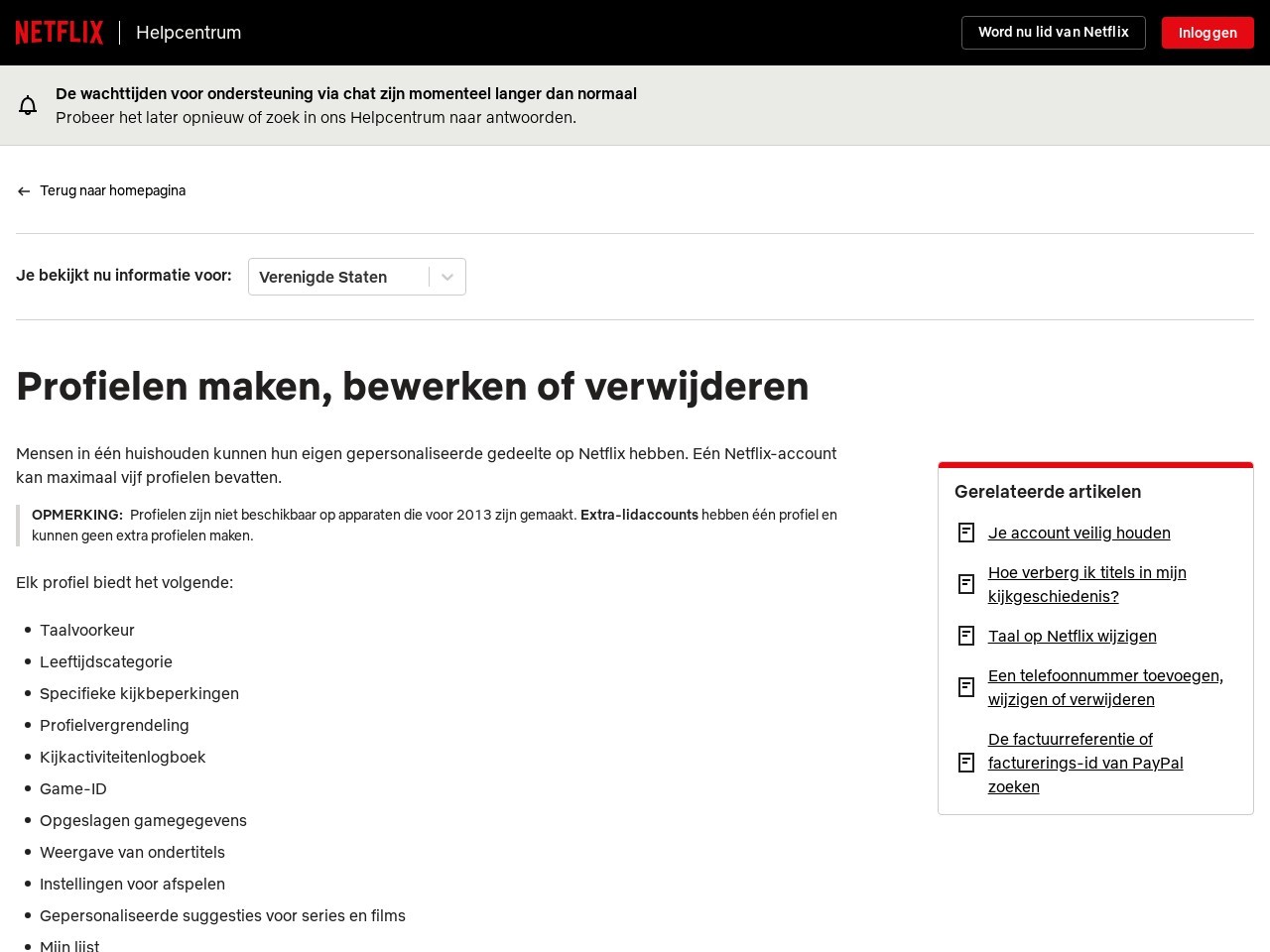The width and height of the screenshot is (1270, 952).
Task: Click the Netflix logo
Action: 60,33
